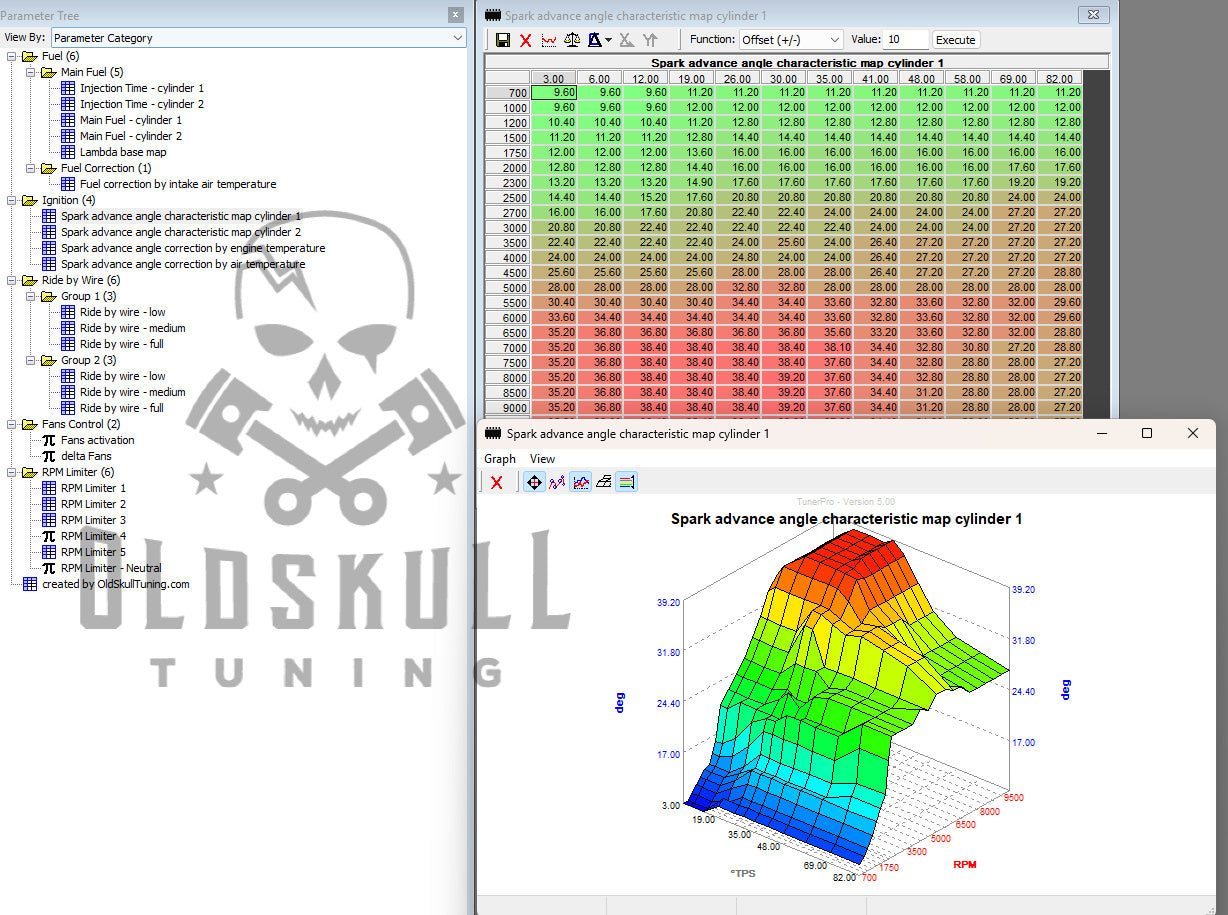The height and width of the screenshot is (915, 1228).
Task: Toggle the rainbow color shading on graph
Action: [x=626, y=482]
